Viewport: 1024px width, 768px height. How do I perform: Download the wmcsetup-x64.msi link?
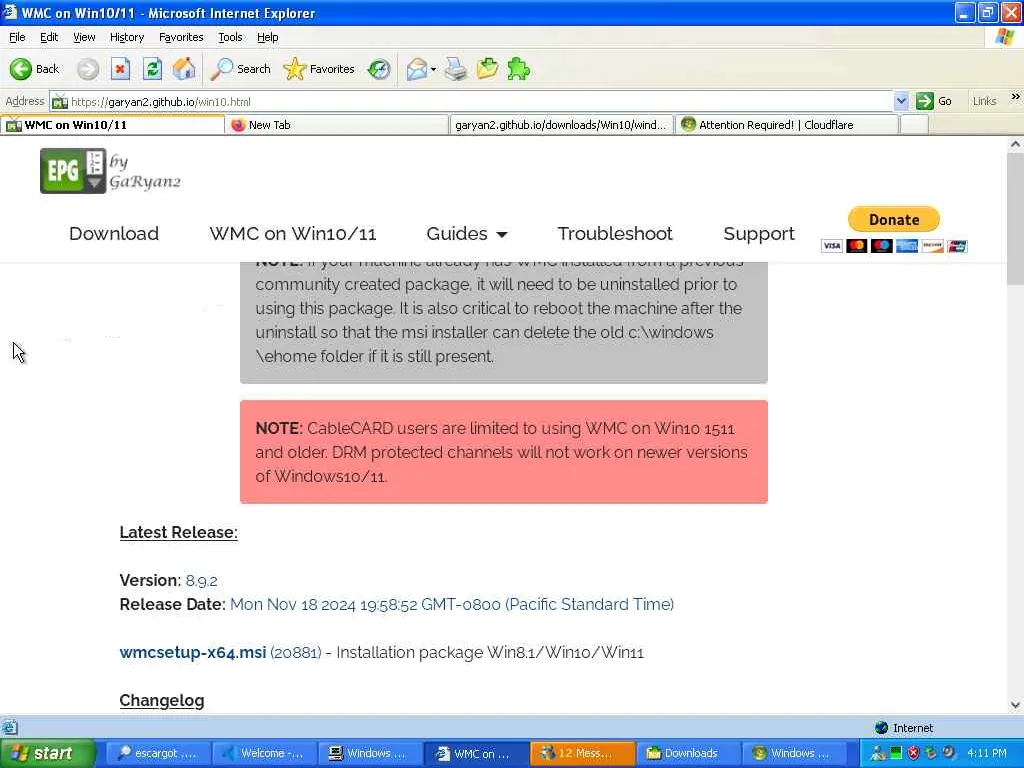click(193, 652)
